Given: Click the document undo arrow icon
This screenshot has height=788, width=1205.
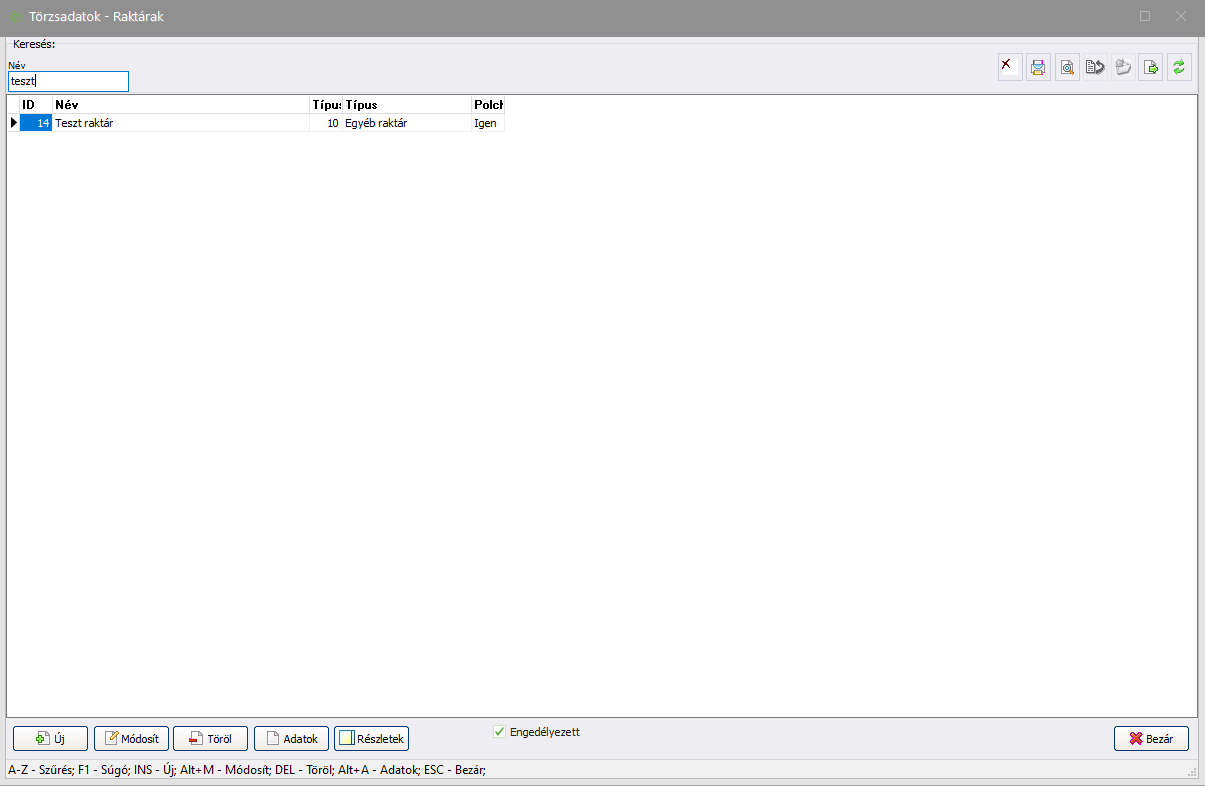Looking at the screenshot, I should [x=1095, y=68].
